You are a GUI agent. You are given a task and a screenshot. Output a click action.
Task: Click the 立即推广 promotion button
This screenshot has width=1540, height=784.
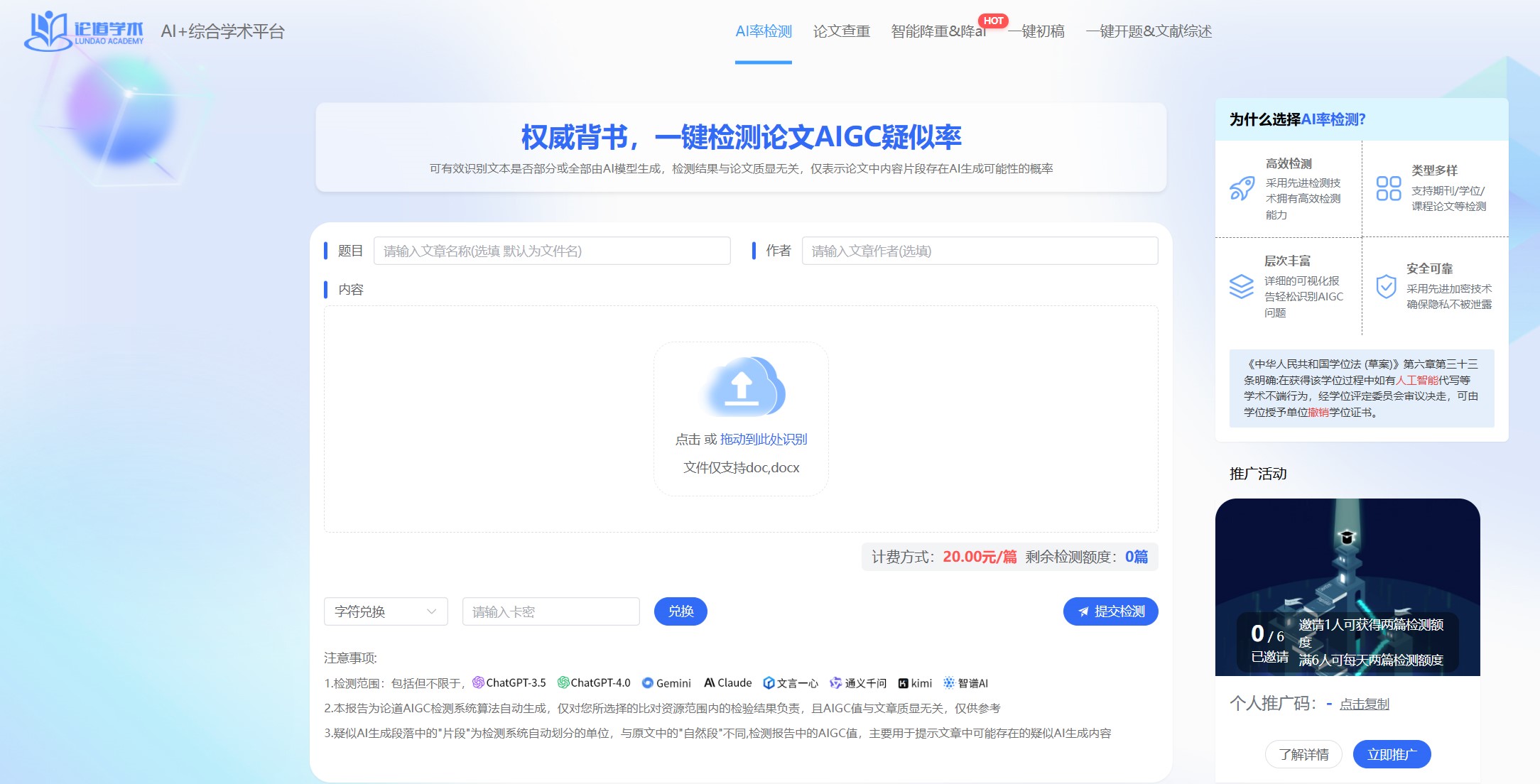click(x=1392, y=754)
